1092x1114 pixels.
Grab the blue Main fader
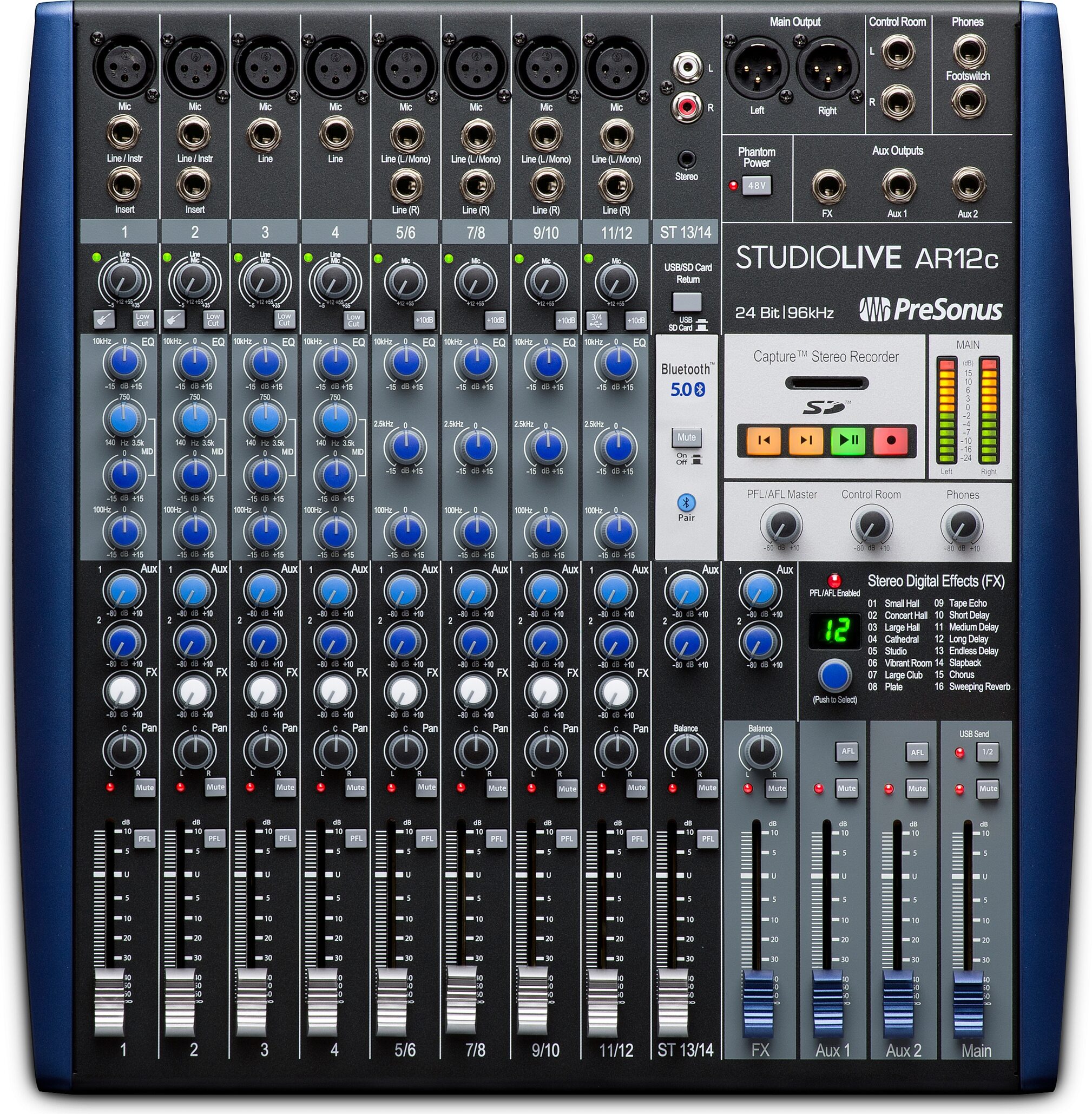tap(968, 1005)
